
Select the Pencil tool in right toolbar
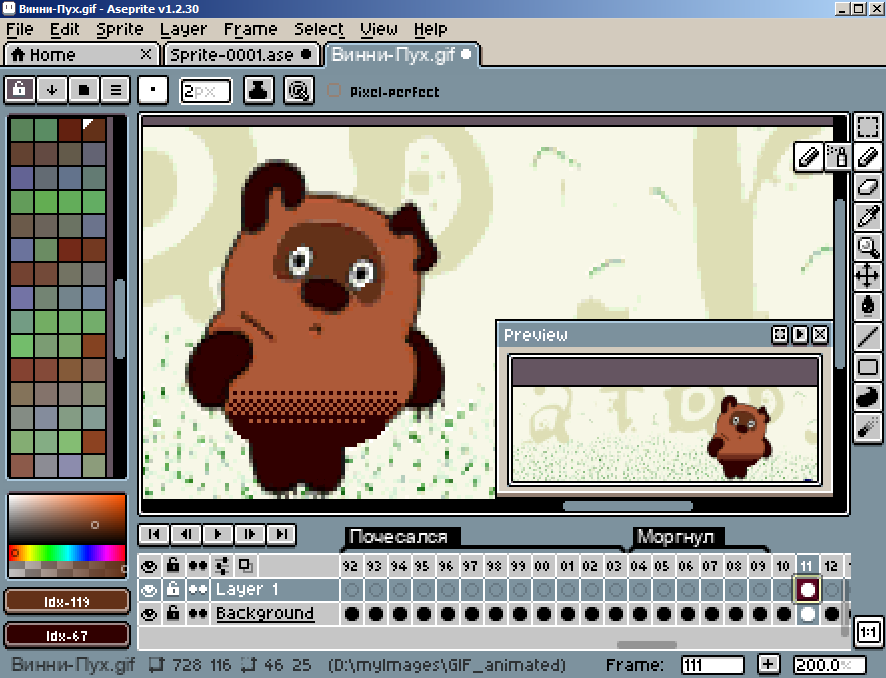[x=867, y=157]
